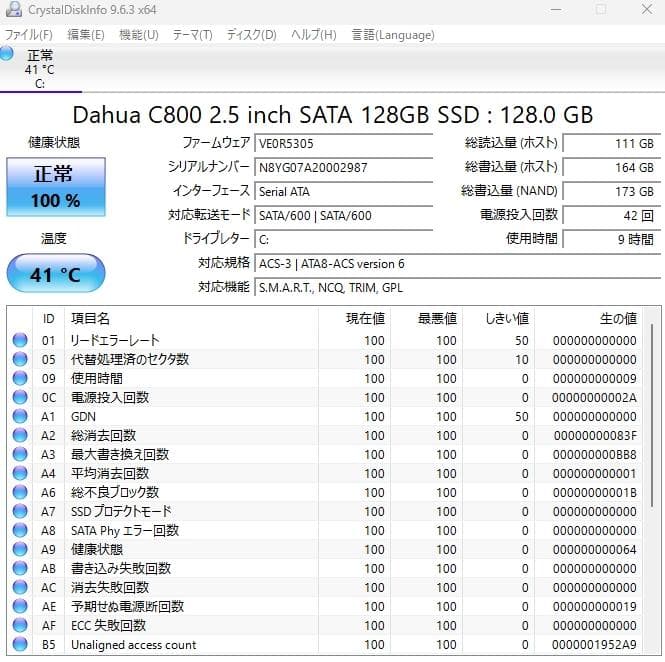Click the 電源投入回数 value 42 回
This screenshot has height=662, width=665.
point(612,215)
